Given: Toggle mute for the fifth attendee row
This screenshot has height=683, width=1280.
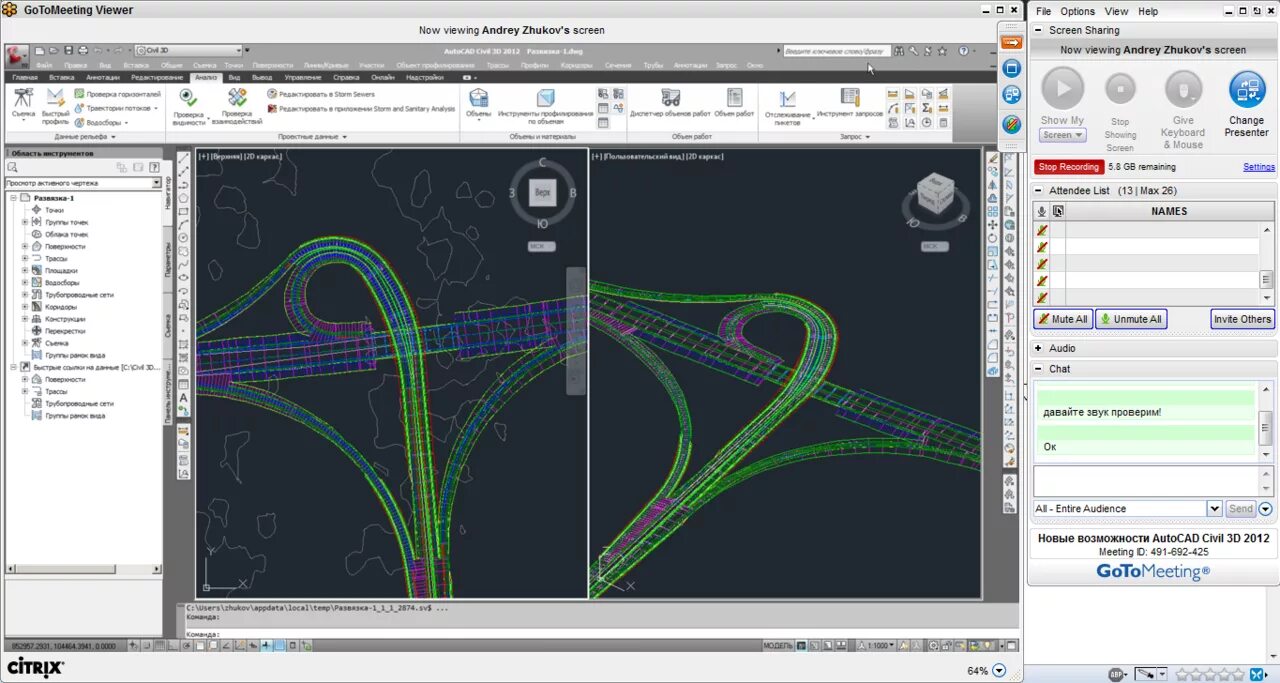Looking at the screenshot, I should coord(1042,298).
